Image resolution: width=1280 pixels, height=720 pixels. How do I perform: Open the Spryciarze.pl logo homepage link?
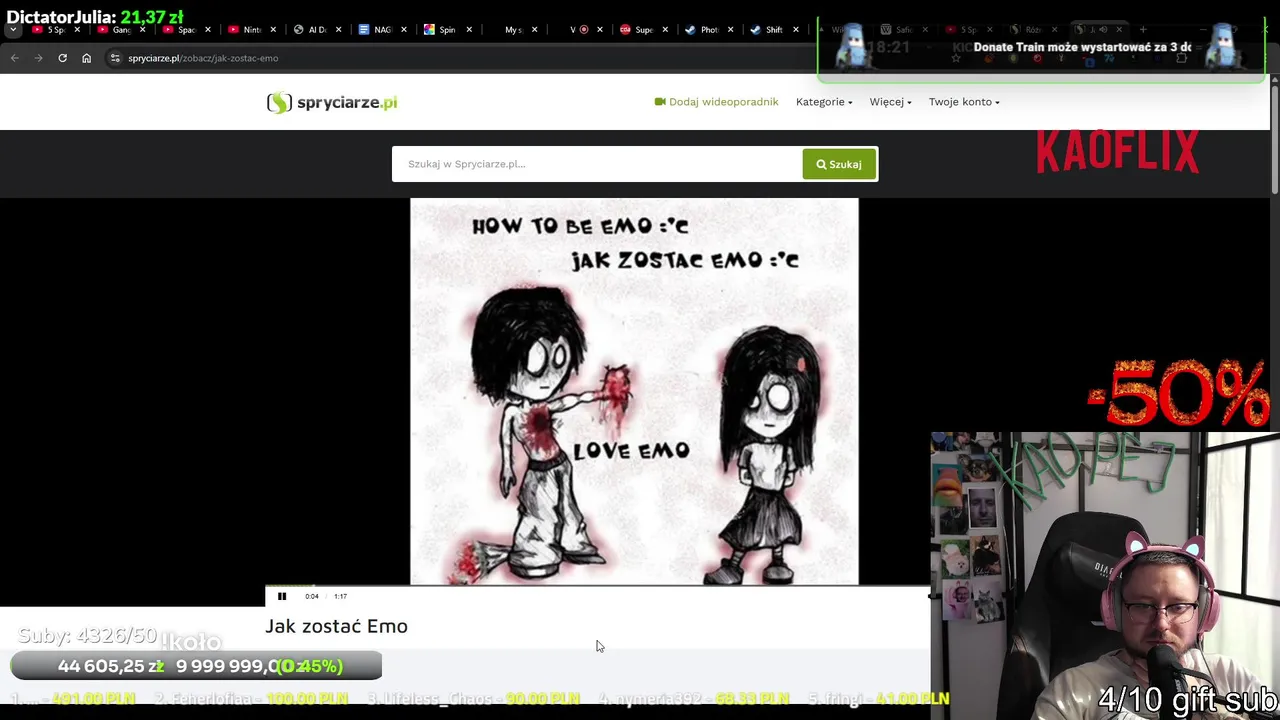332,102
